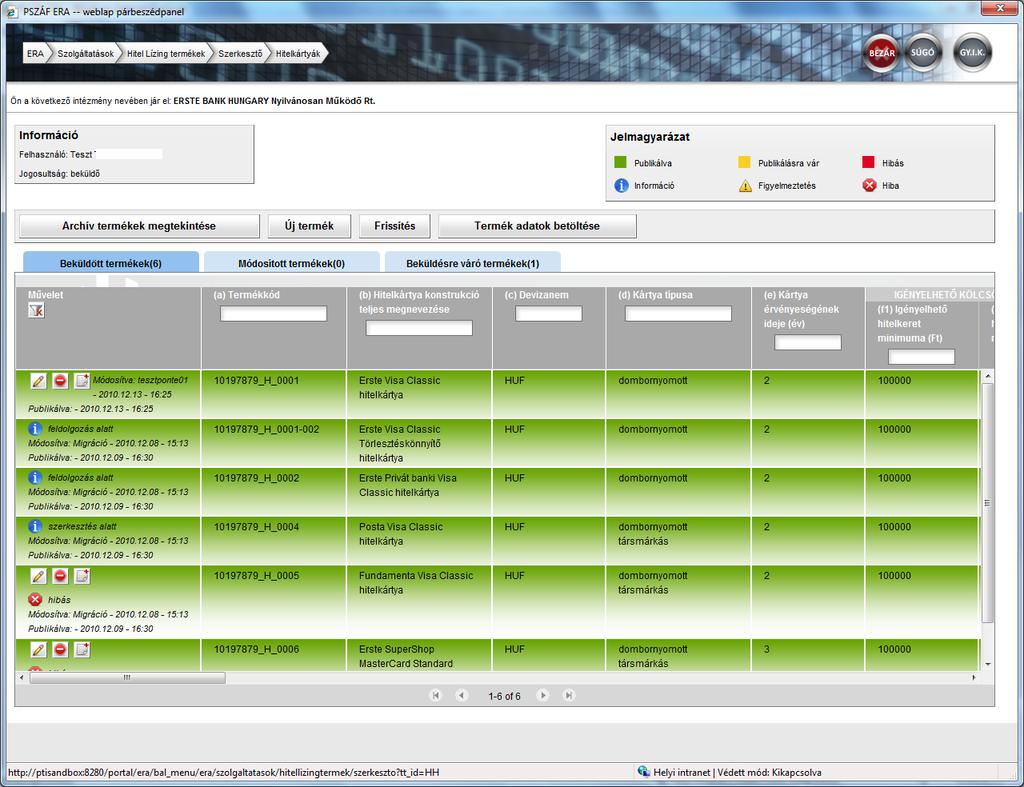Edit pencil icon for product 10197879_H_0006
Viewport: 1024px width, 787px height.
coord(39,650)
